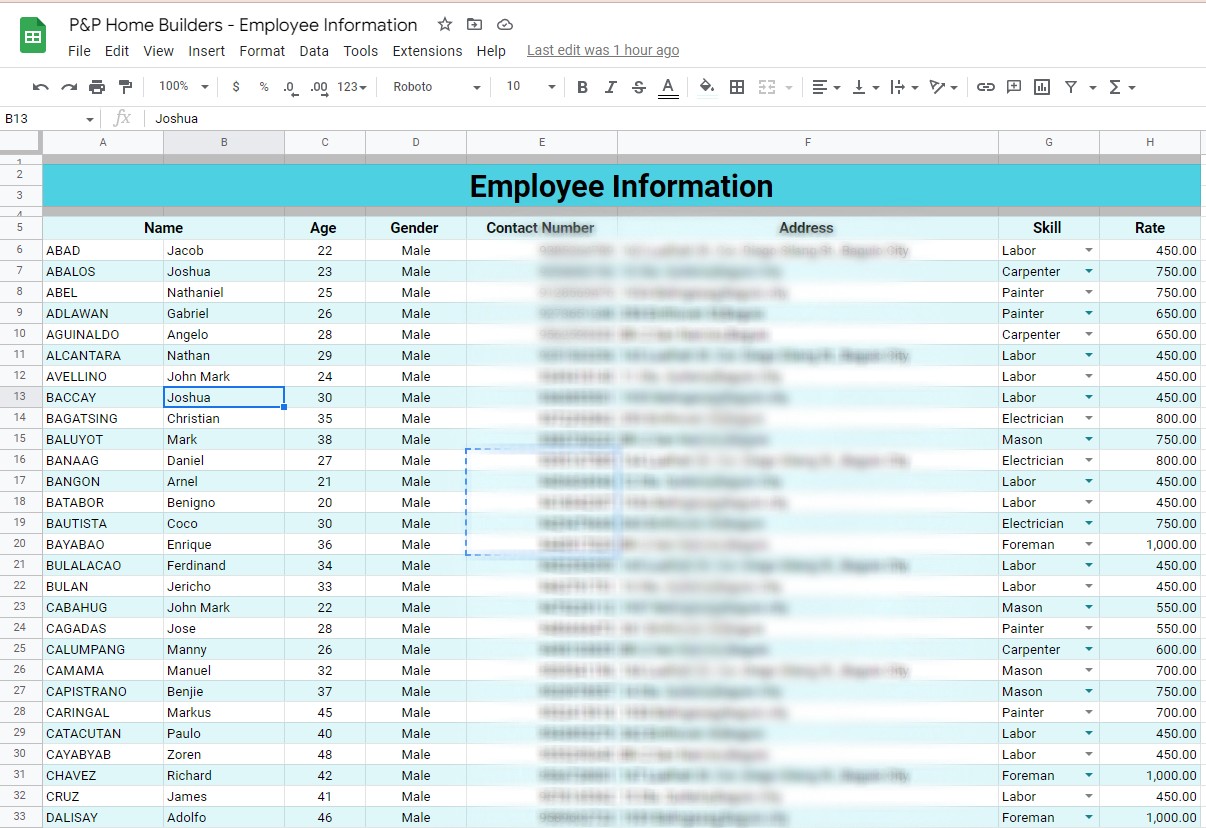1206x828 pixels.
Task: Open the Horizontal align tool
Action: (825, 87)
